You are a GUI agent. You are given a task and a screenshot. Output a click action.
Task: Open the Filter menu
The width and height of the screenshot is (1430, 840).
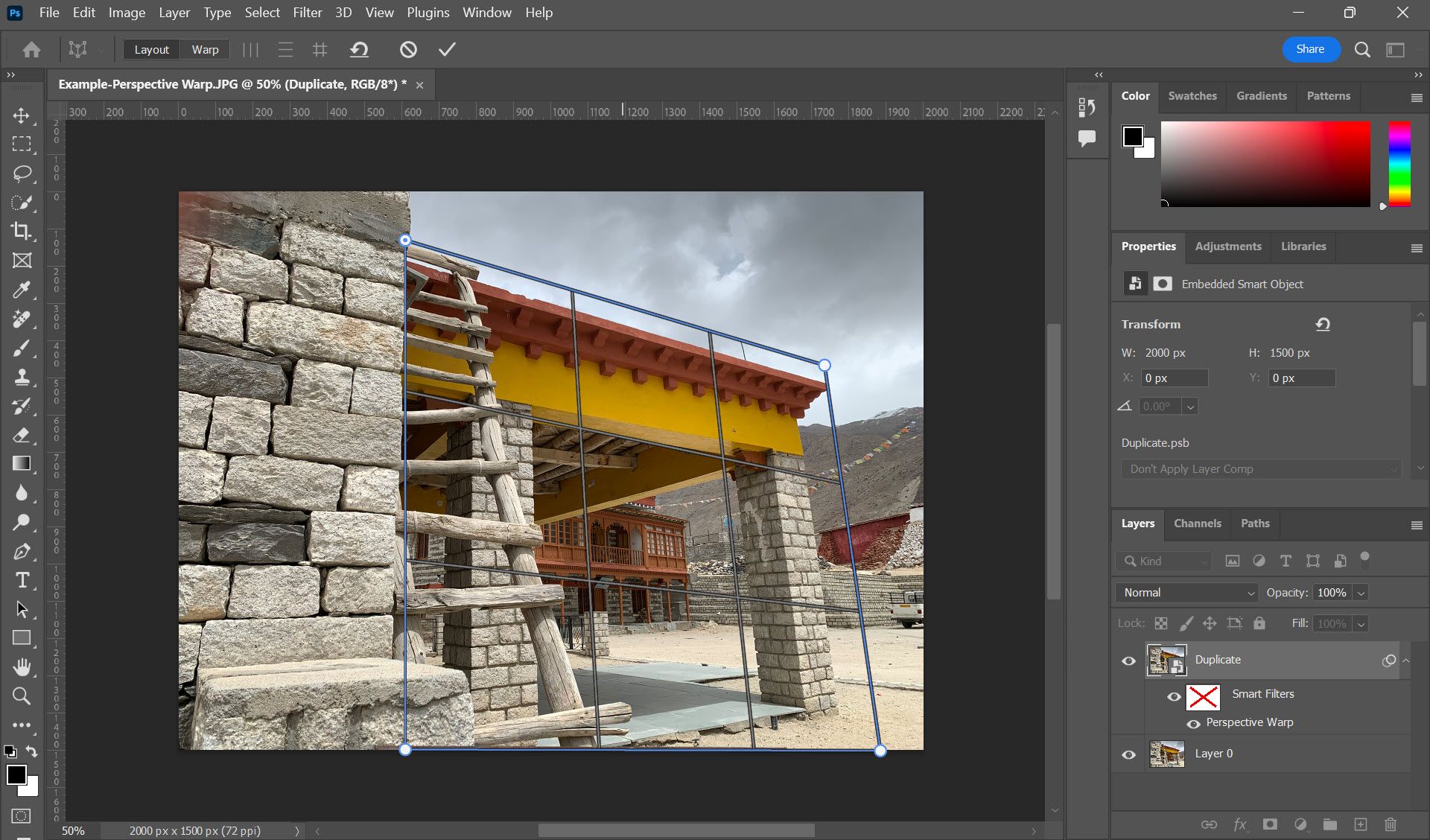[308, 13]
